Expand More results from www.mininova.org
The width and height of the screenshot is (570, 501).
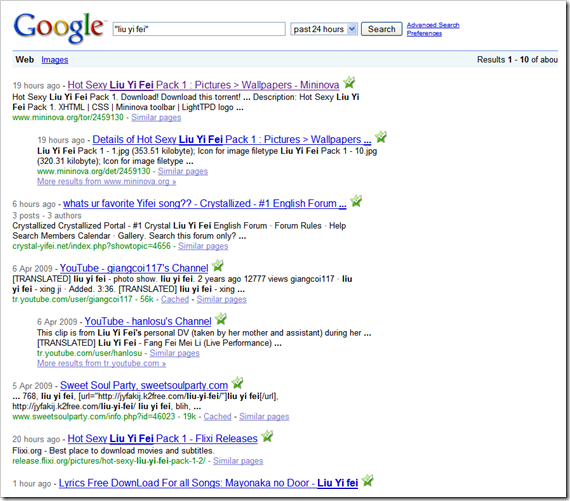point(107,181)
